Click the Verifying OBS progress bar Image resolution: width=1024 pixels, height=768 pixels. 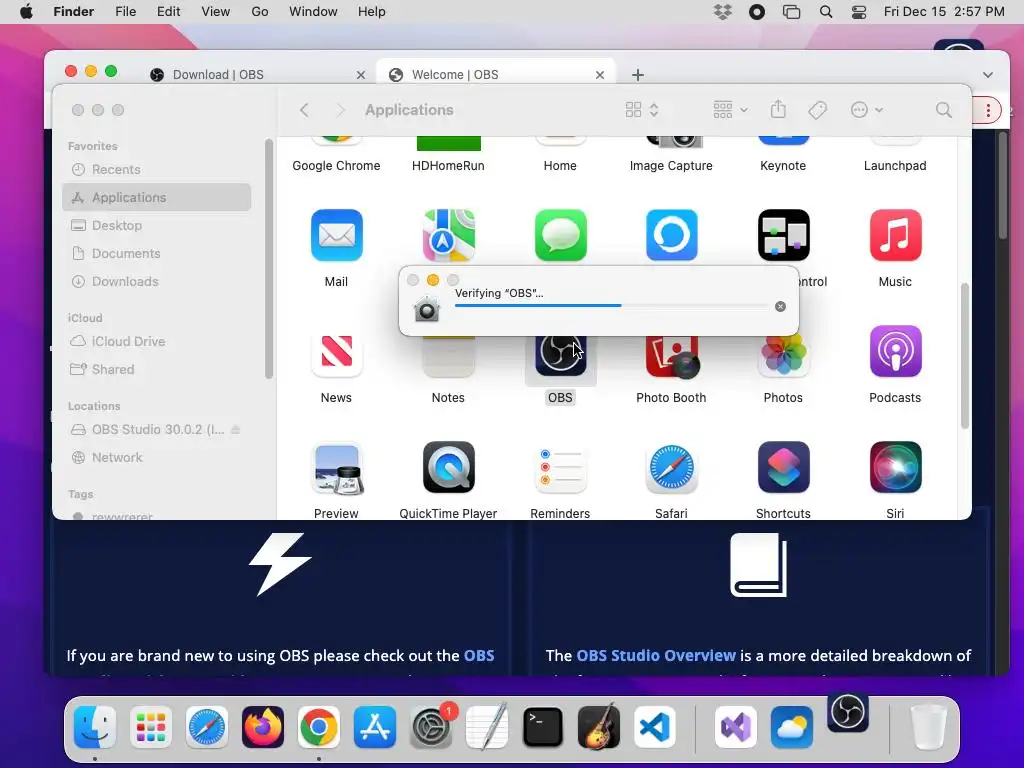[611, 305]
